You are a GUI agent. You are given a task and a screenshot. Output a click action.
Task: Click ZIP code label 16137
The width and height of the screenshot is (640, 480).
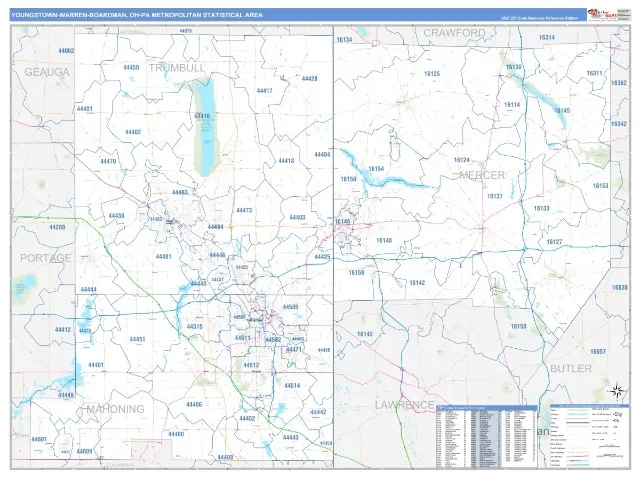click(x=495, y=196)
